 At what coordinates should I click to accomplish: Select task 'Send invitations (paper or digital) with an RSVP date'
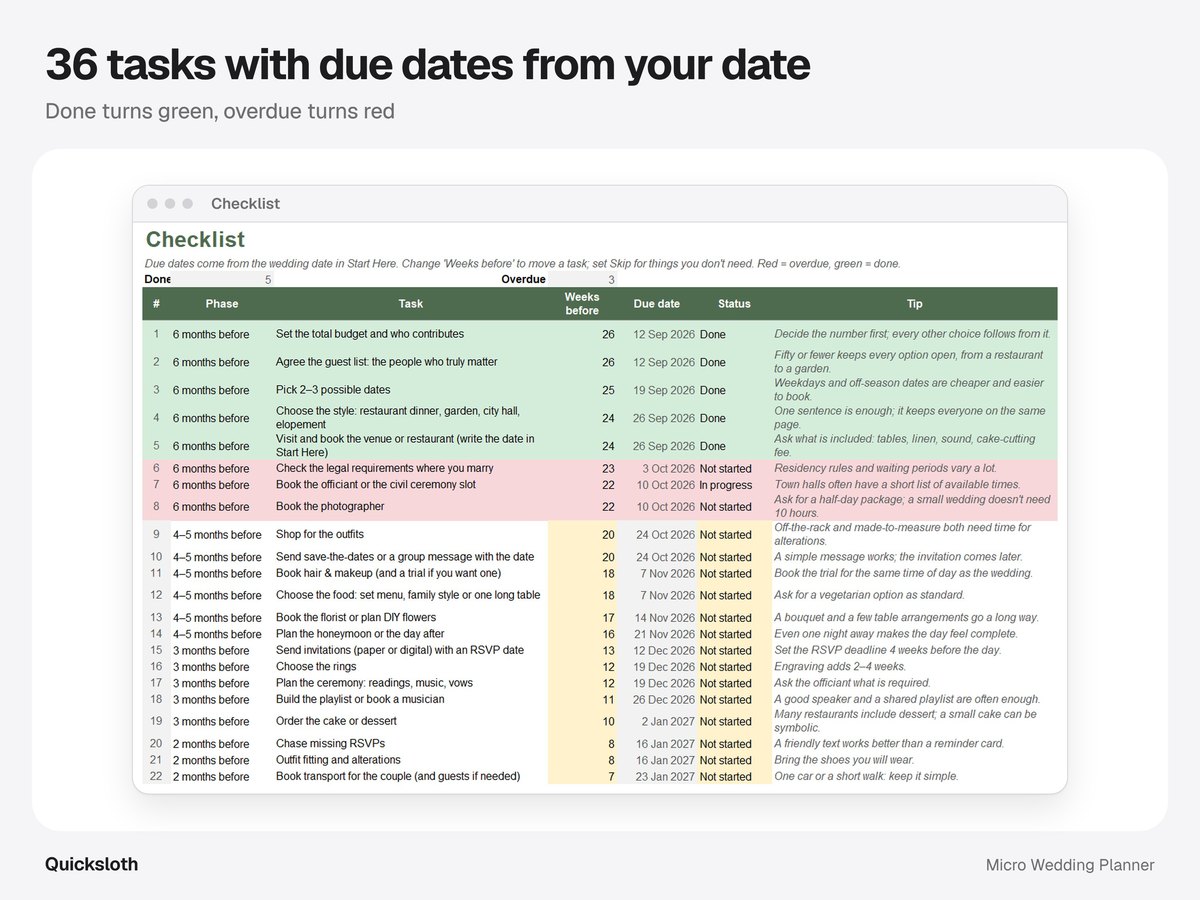tap(400, 651)
